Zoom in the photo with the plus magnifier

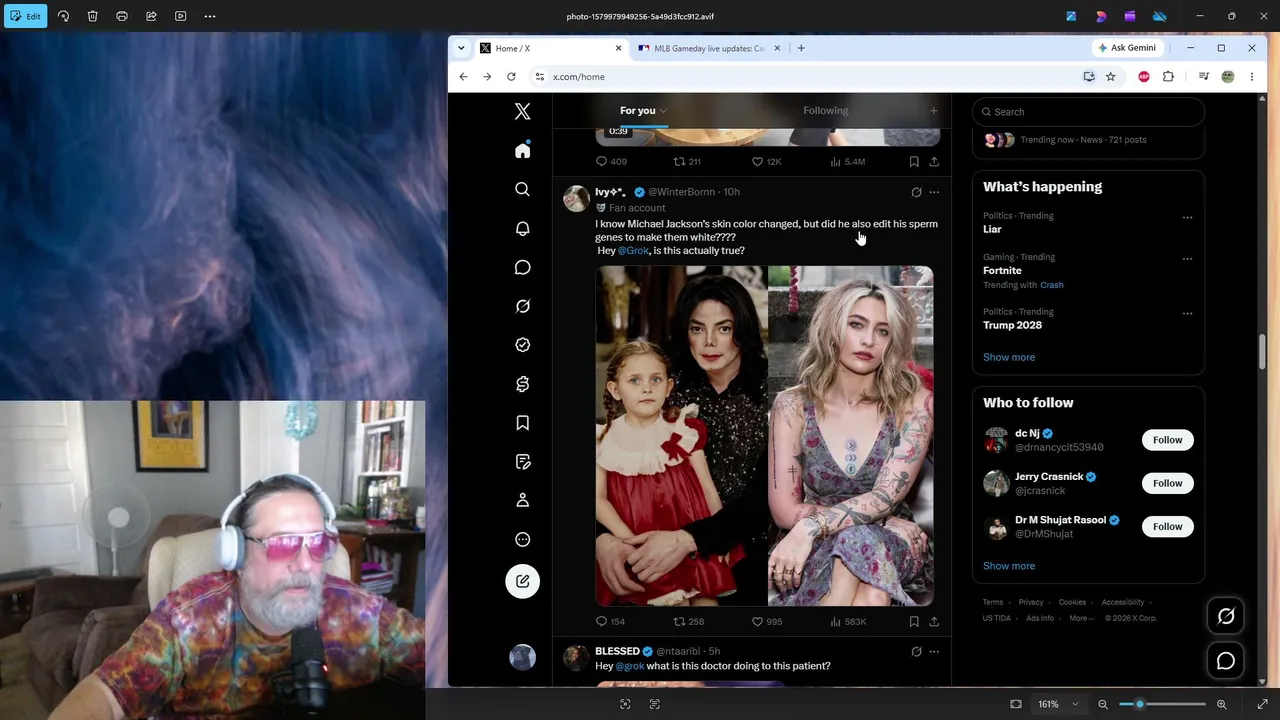point(1221,704)
